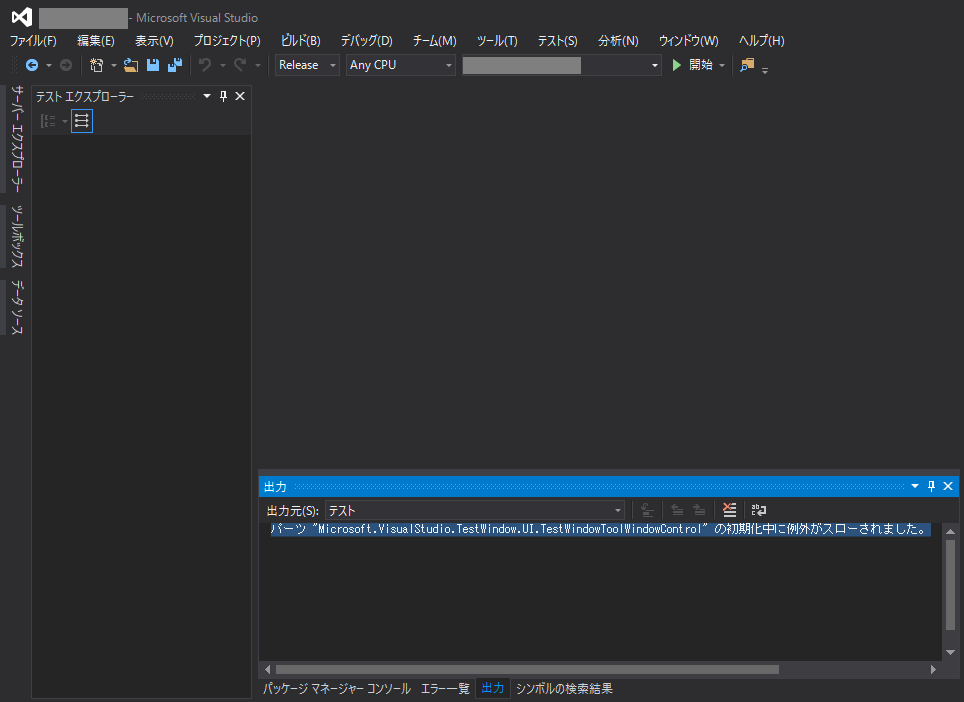The height and width of the screenshot is (702, 964).
Task: Open the ファイル(F) menu
Action: tap(33, 41)
